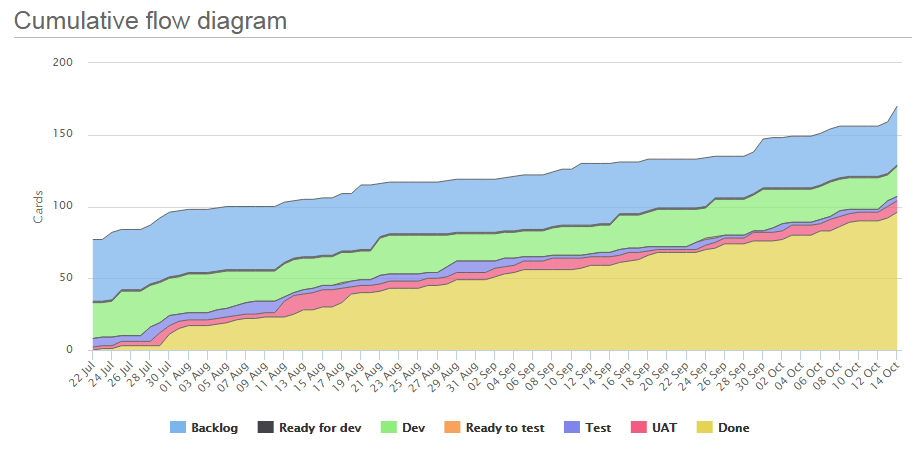
Task: Hide the Done series label
Action: [734, 428]
